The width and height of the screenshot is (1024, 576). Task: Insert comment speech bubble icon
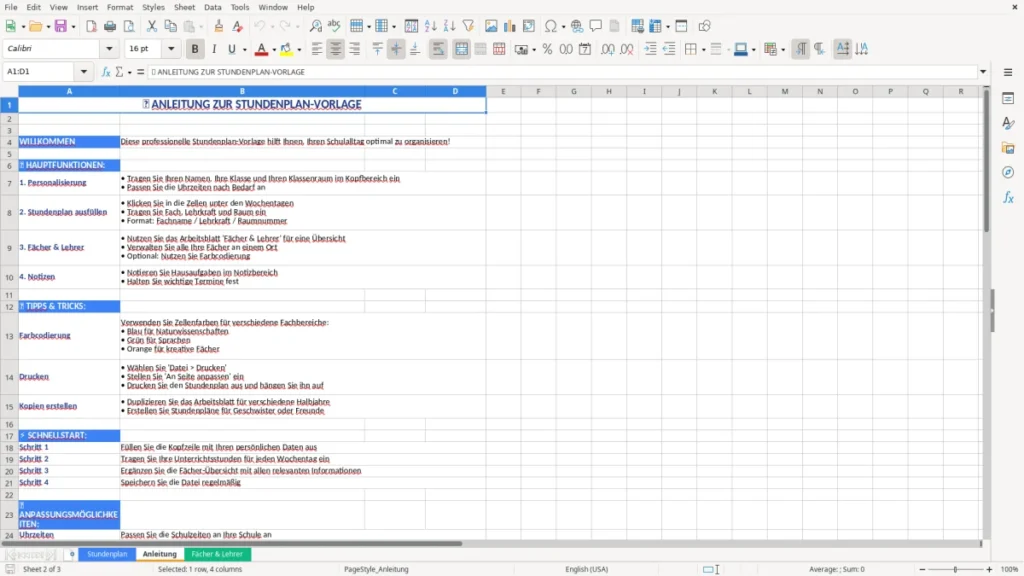point(596,26)
